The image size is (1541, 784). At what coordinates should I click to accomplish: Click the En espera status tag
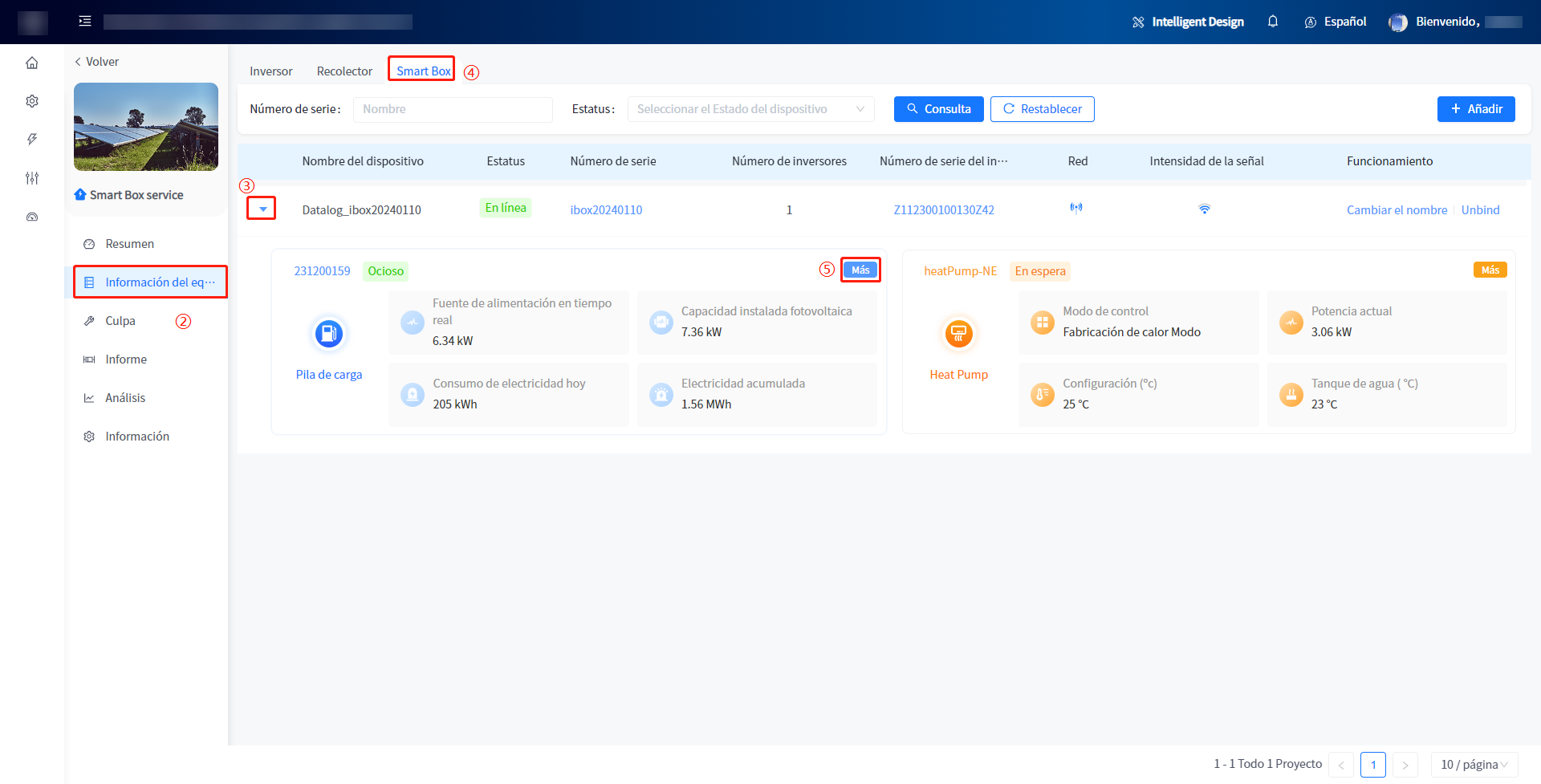tap(1040, 271)
